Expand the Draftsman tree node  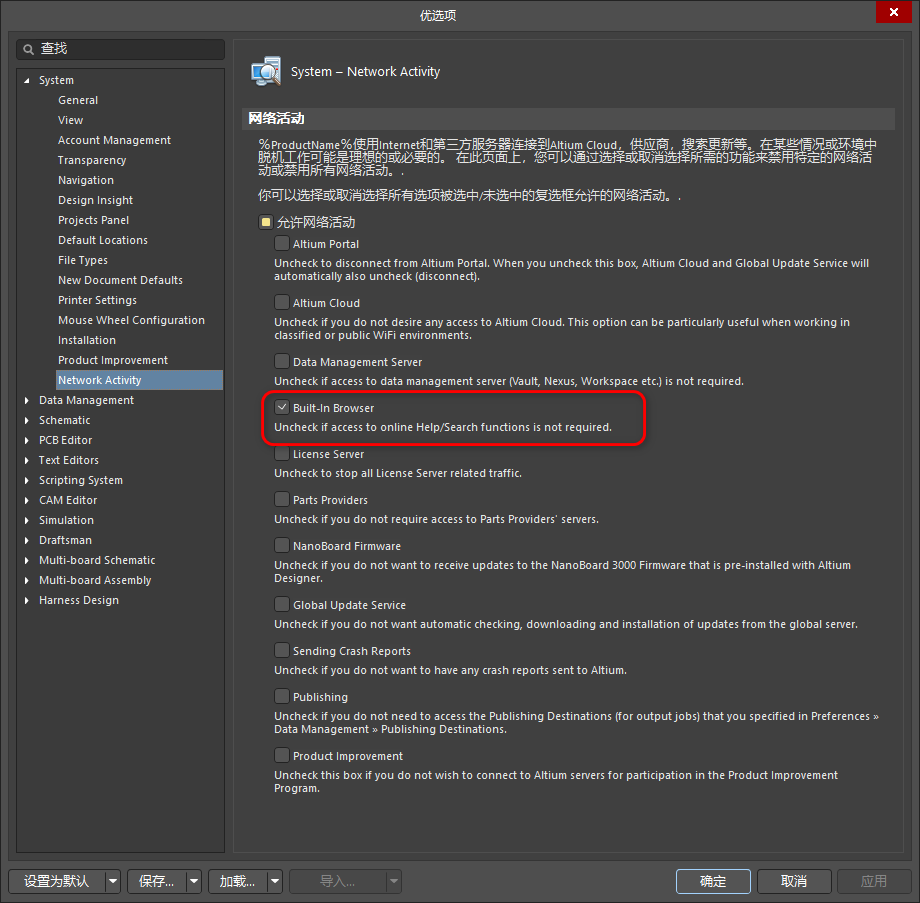pyautogui.click(x=26, y=540)
